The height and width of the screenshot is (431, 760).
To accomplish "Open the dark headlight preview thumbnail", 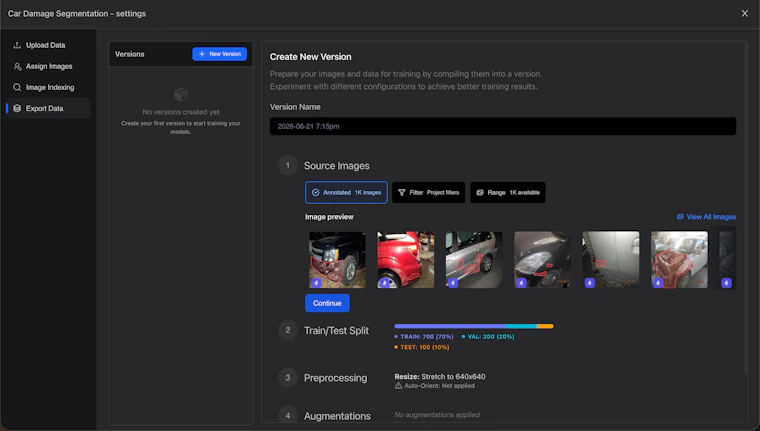I will [542, 260].
